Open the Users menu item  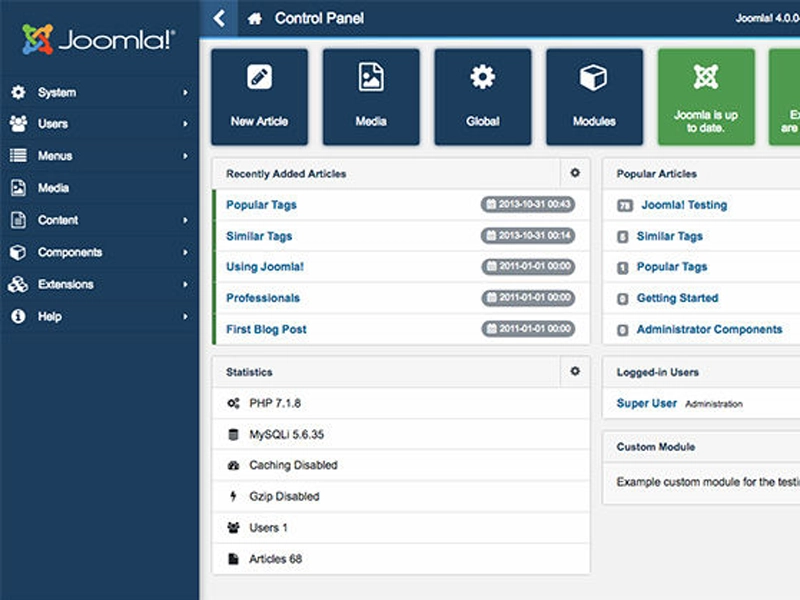[x=99, y=123]
